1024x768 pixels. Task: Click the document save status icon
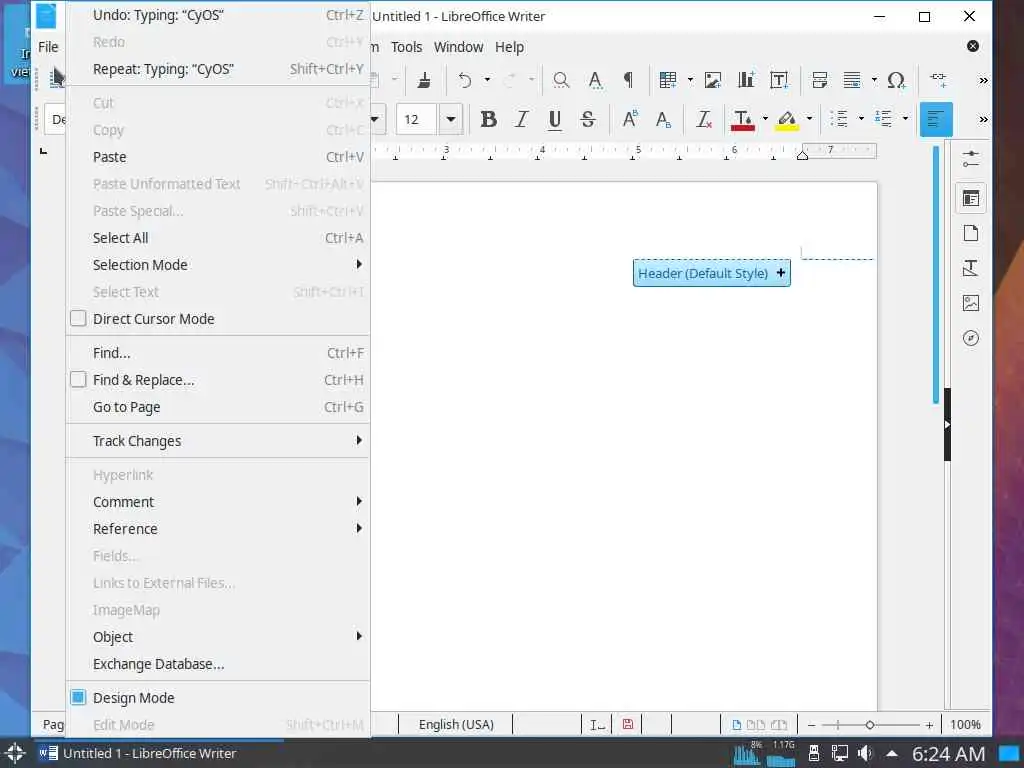click(628, 724)
